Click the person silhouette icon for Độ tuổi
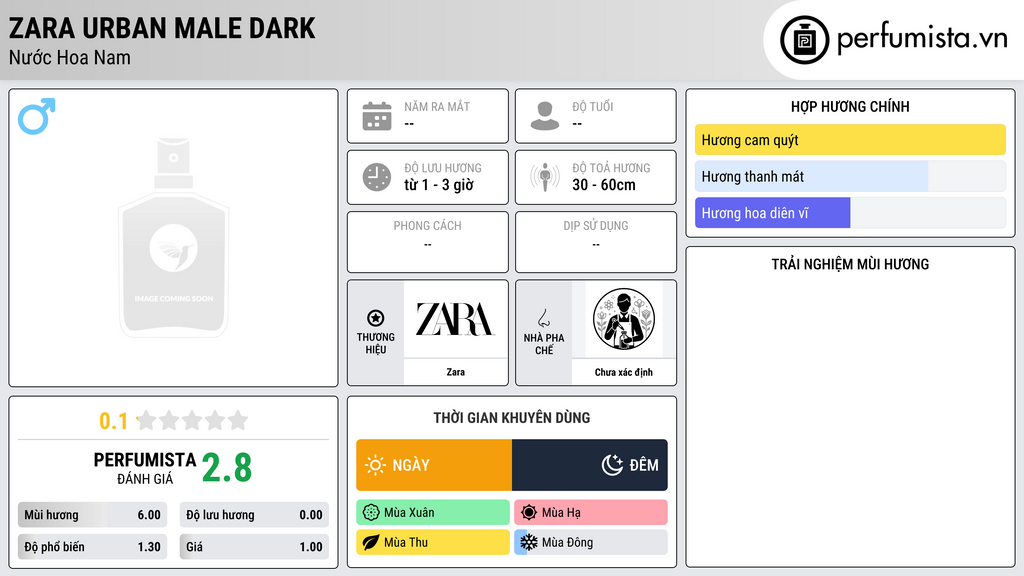Image resolution: width=1024 pixels, height=576 pixels. click(x=545, y=116)
